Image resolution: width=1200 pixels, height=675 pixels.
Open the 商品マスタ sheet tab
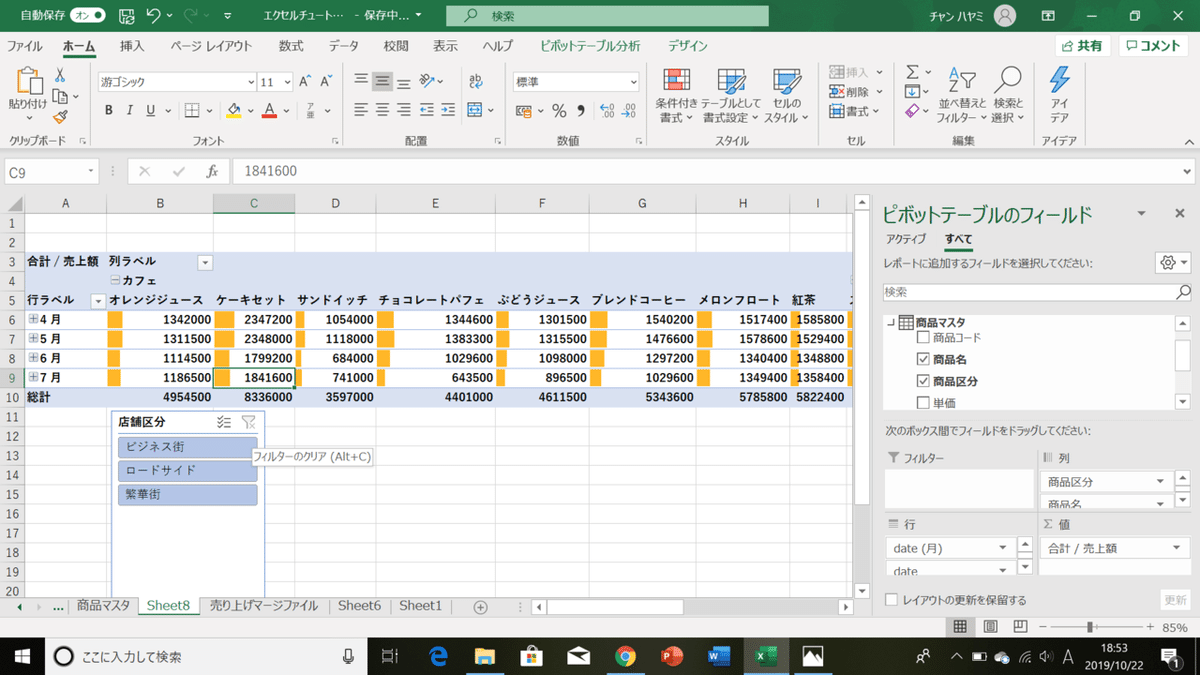coord(104,606)
